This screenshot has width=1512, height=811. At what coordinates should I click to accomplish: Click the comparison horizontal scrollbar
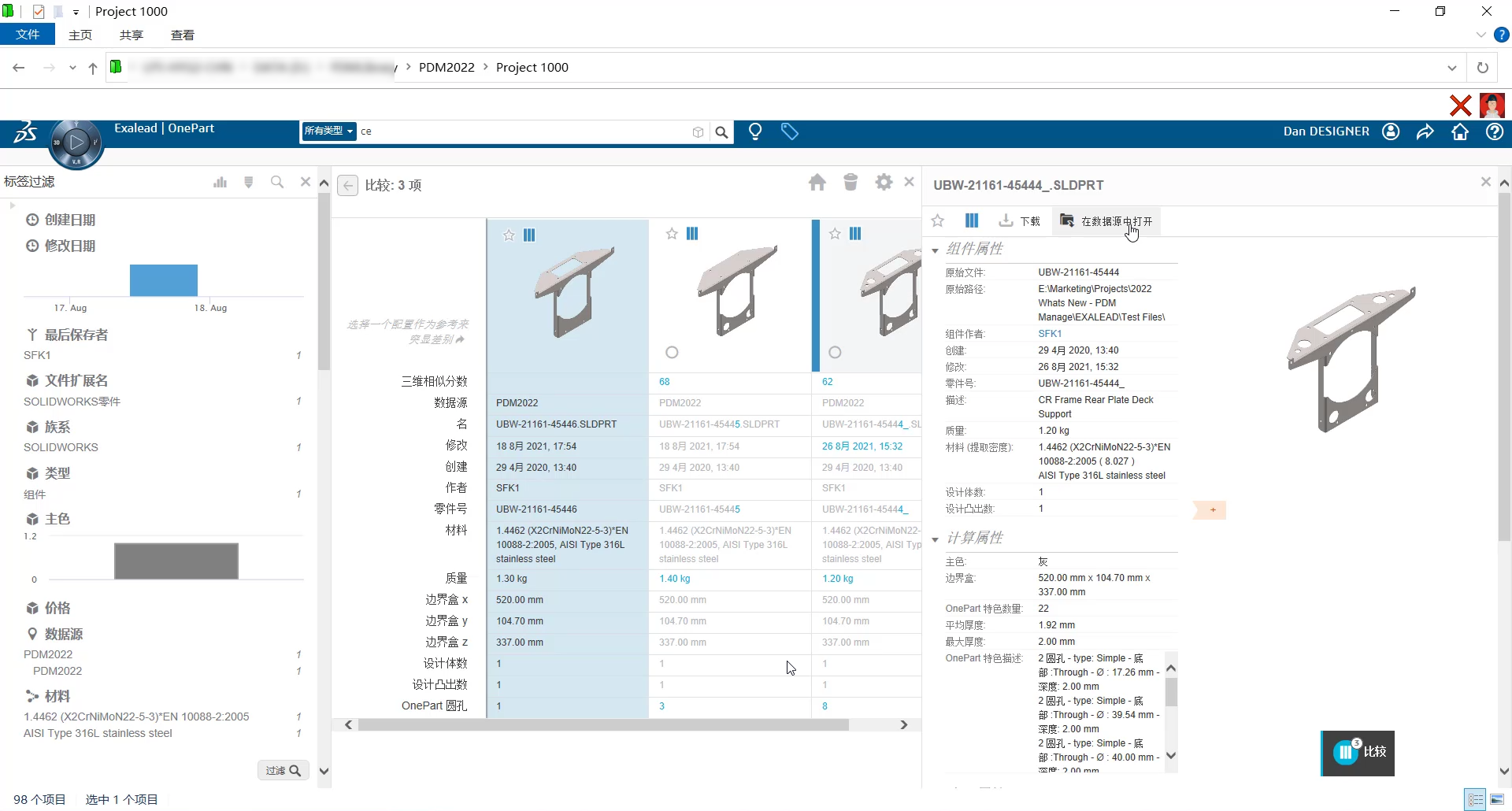point(603,725)
